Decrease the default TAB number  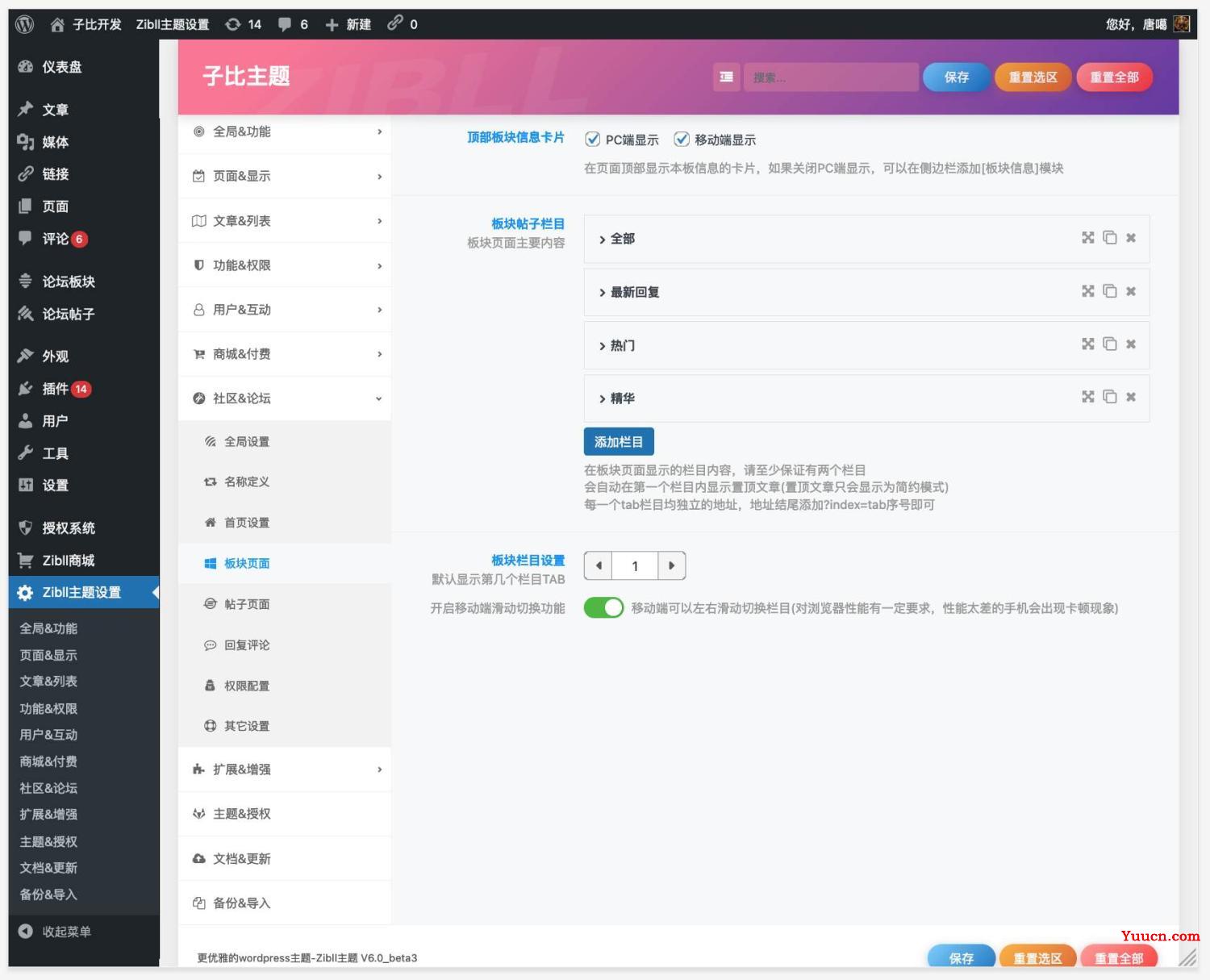[599, 565]
